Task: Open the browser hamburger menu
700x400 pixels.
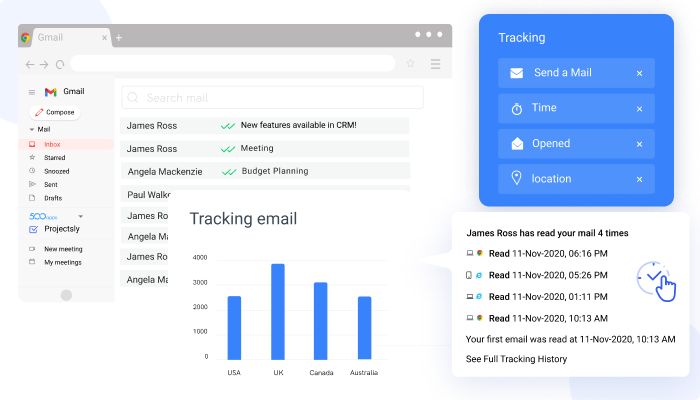Action: (435, 64)
